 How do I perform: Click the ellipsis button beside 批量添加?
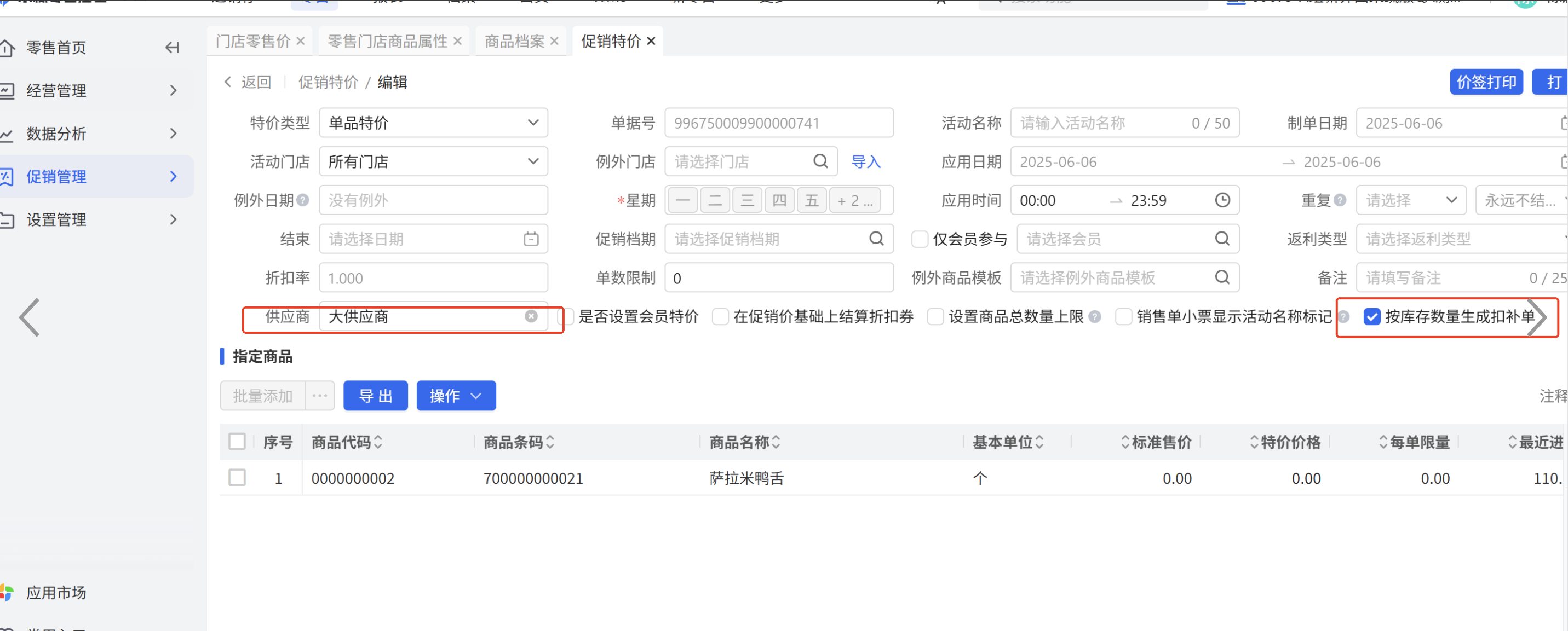pos(320,396)
